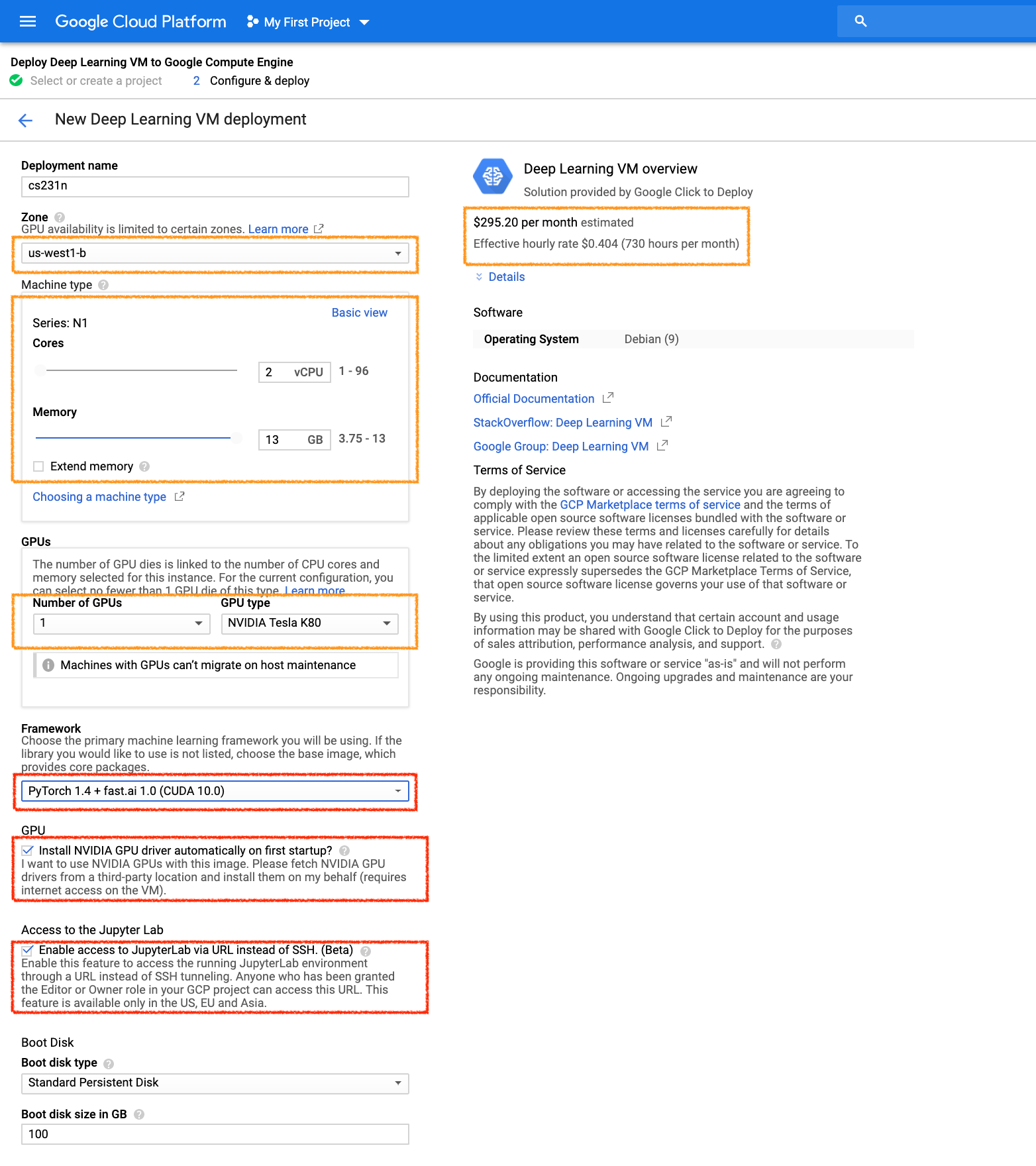
Task: Select the Configure & deploy step
Action: coord(259,81)
